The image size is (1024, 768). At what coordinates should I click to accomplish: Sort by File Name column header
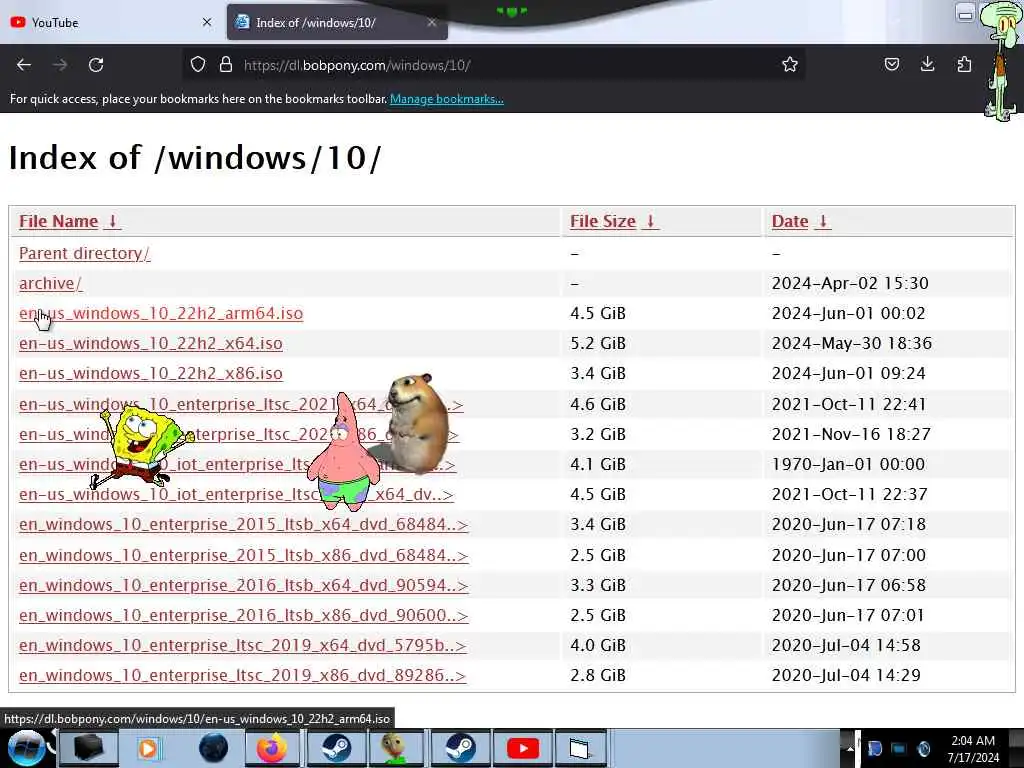(x=69, y=221)
